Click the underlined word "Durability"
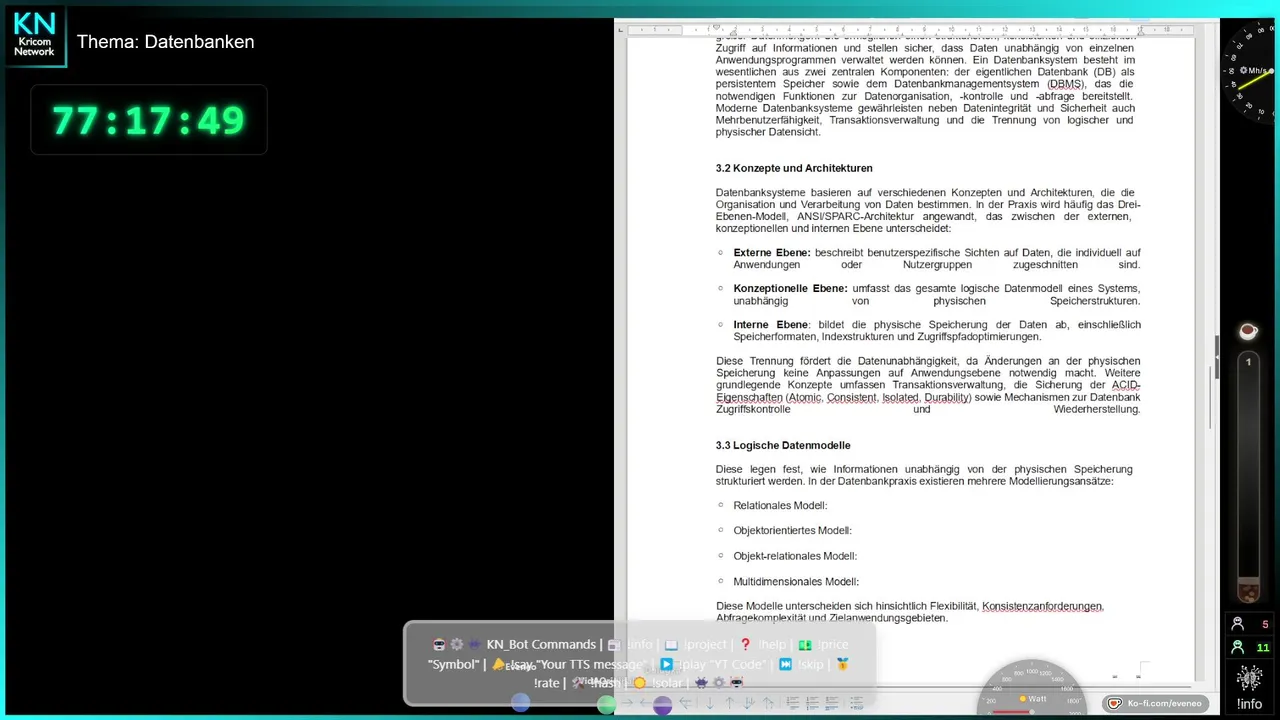Screen dimensions: 1280x720 tap(946, 397)
